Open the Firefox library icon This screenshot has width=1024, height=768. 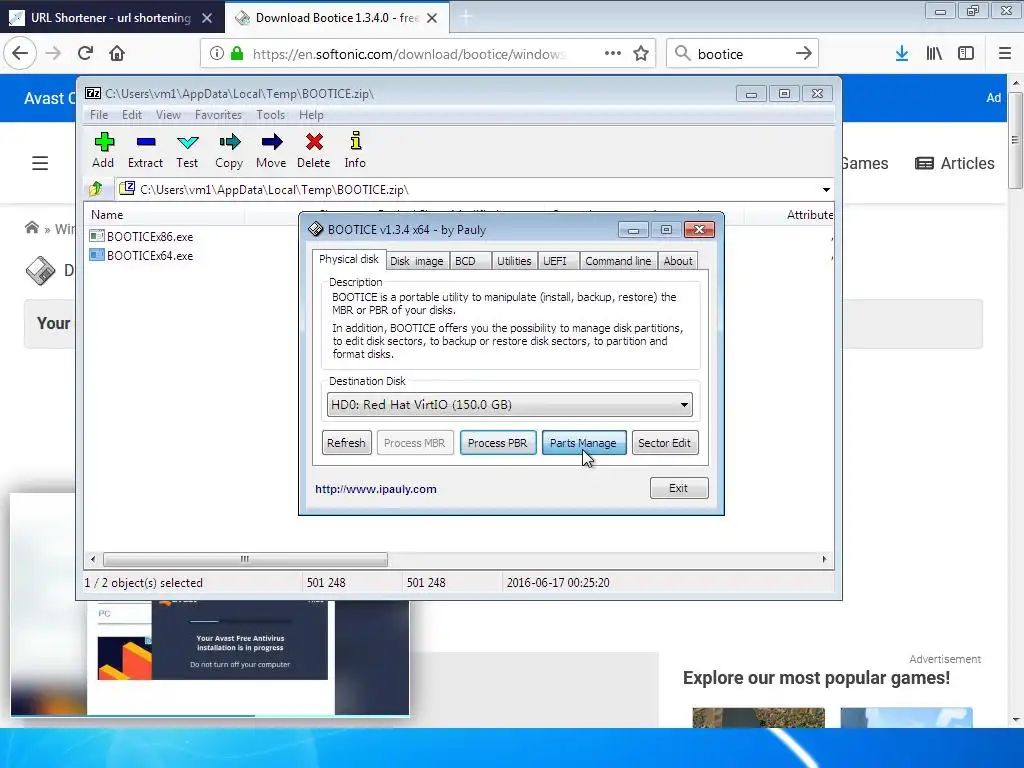click(x=934, y=54)
